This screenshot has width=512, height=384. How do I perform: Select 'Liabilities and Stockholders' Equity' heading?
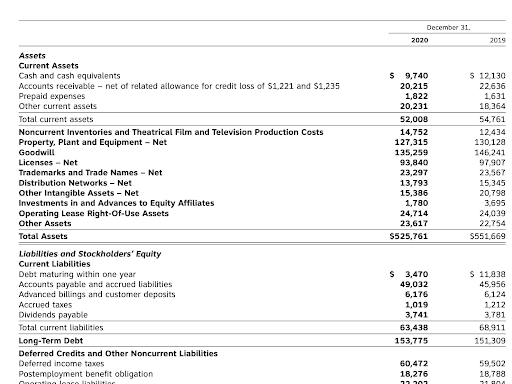90,254
